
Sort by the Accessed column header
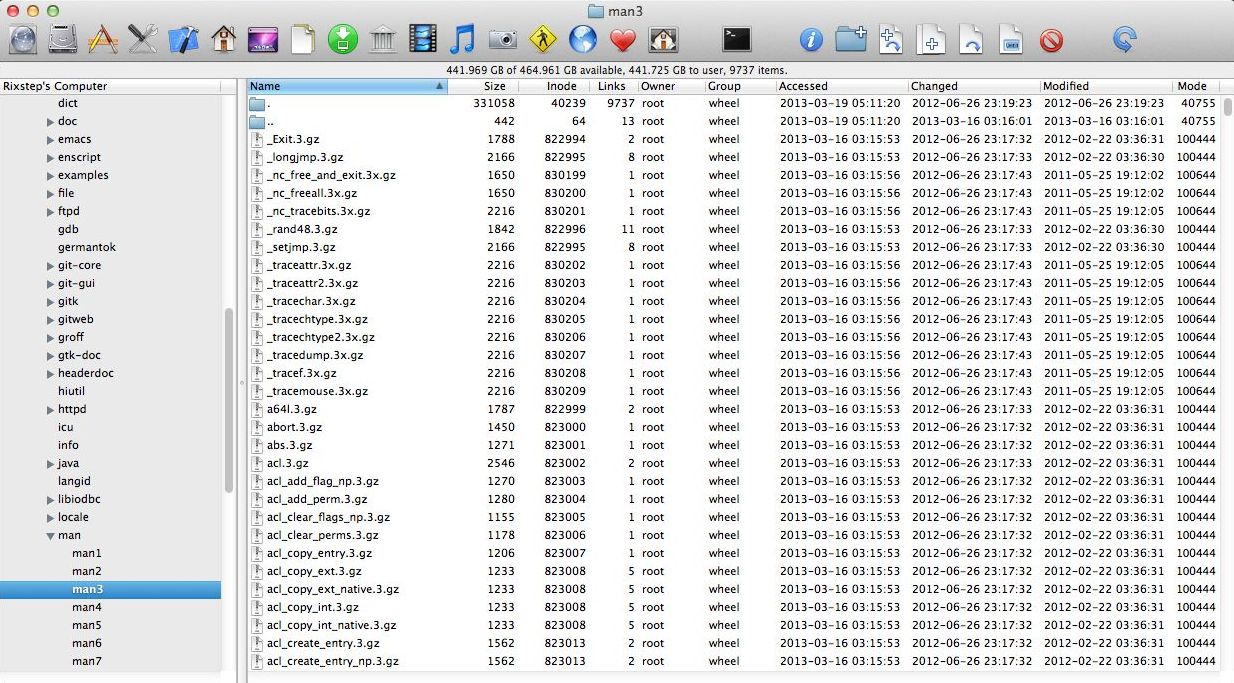tap(841, 86)
